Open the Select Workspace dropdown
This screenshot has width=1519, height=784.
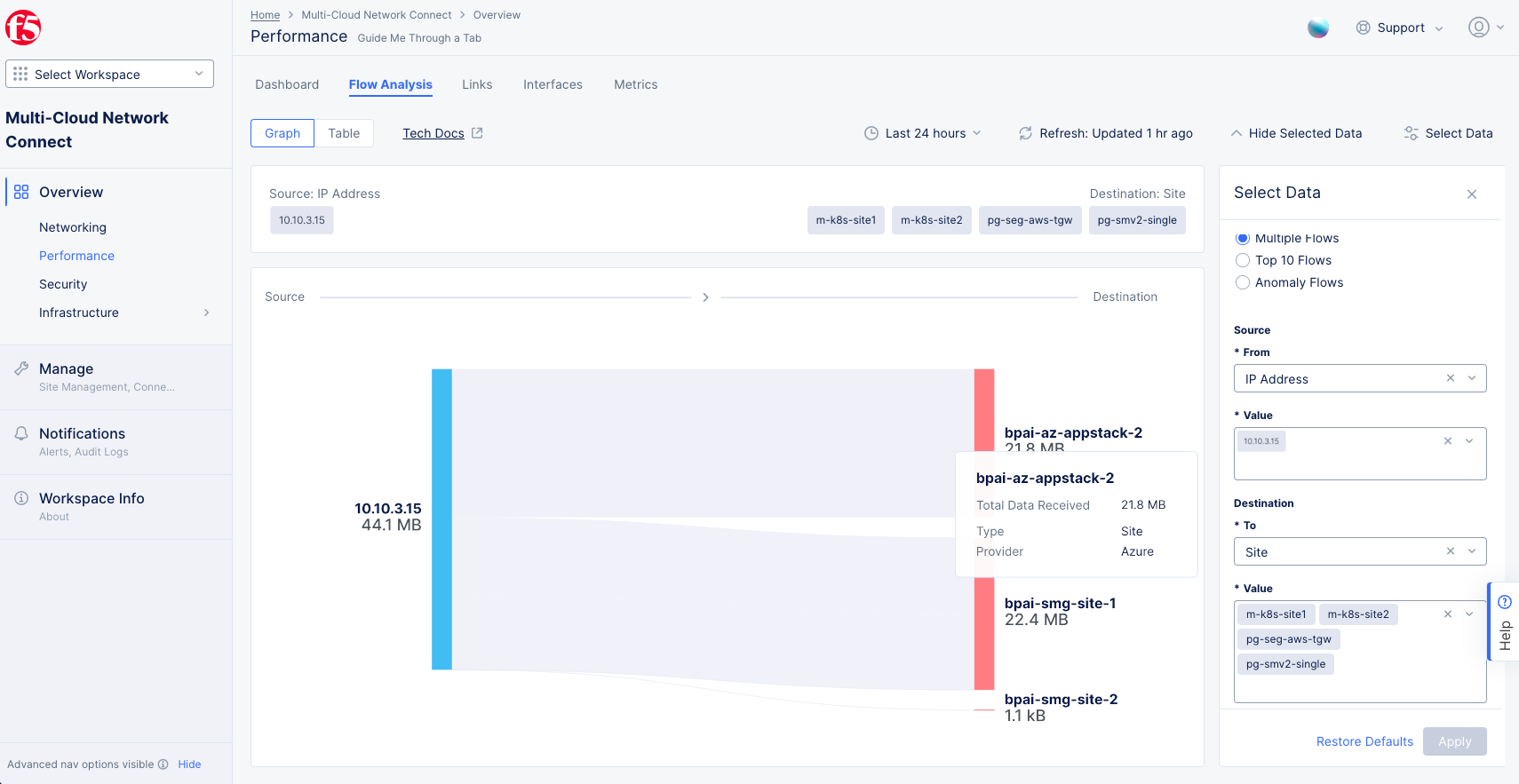(x=110, y=74)
